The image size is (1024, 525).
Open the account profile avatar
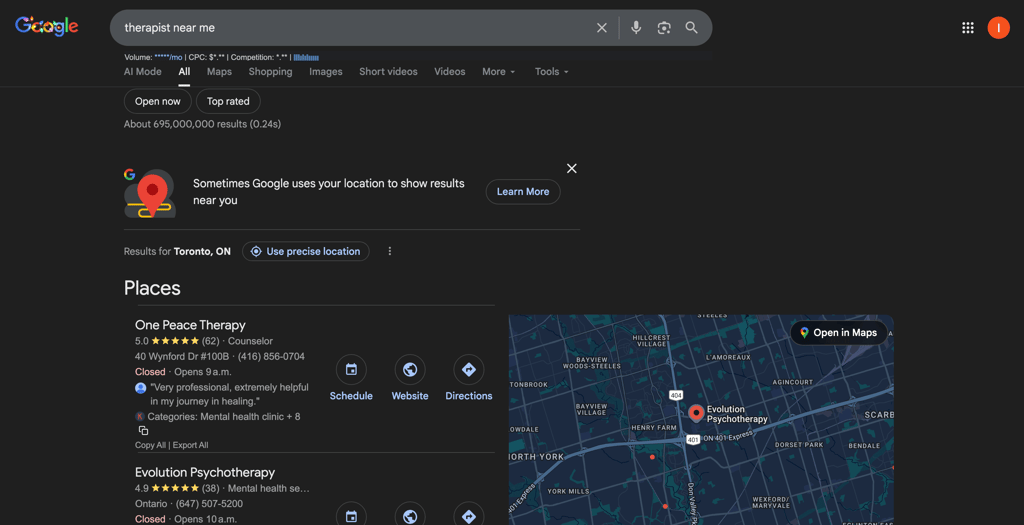[x=998, y=27]
